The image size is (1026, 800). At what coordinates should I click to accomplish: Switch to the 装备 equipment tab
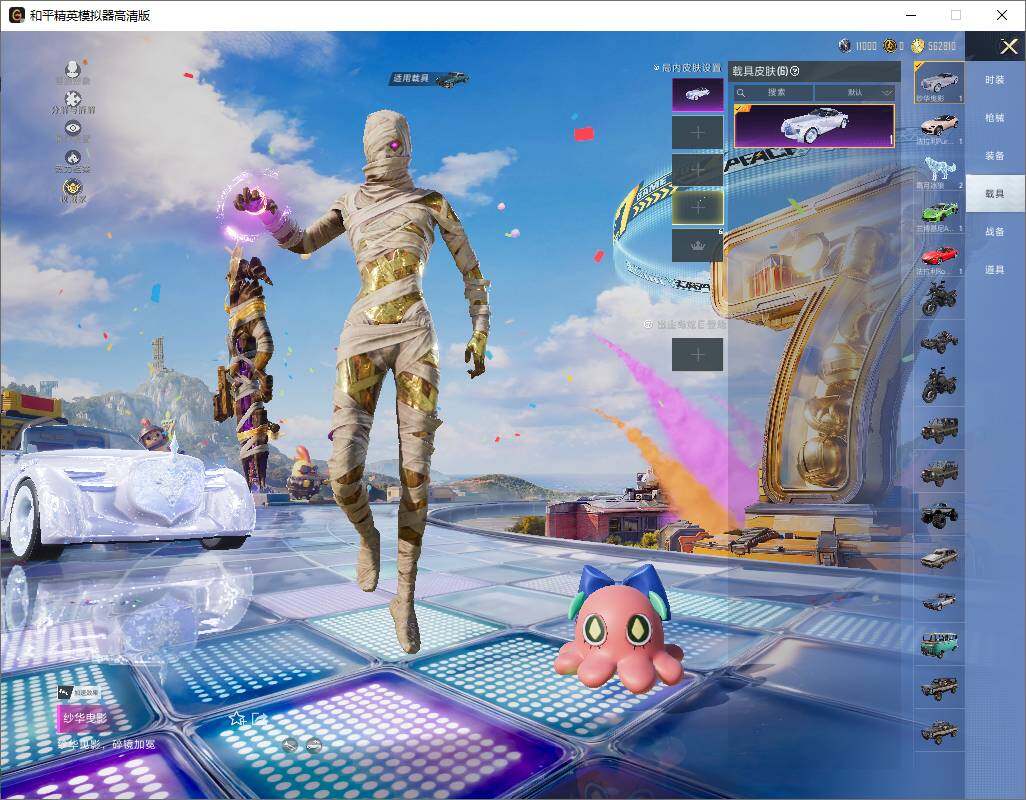[995, 156]
